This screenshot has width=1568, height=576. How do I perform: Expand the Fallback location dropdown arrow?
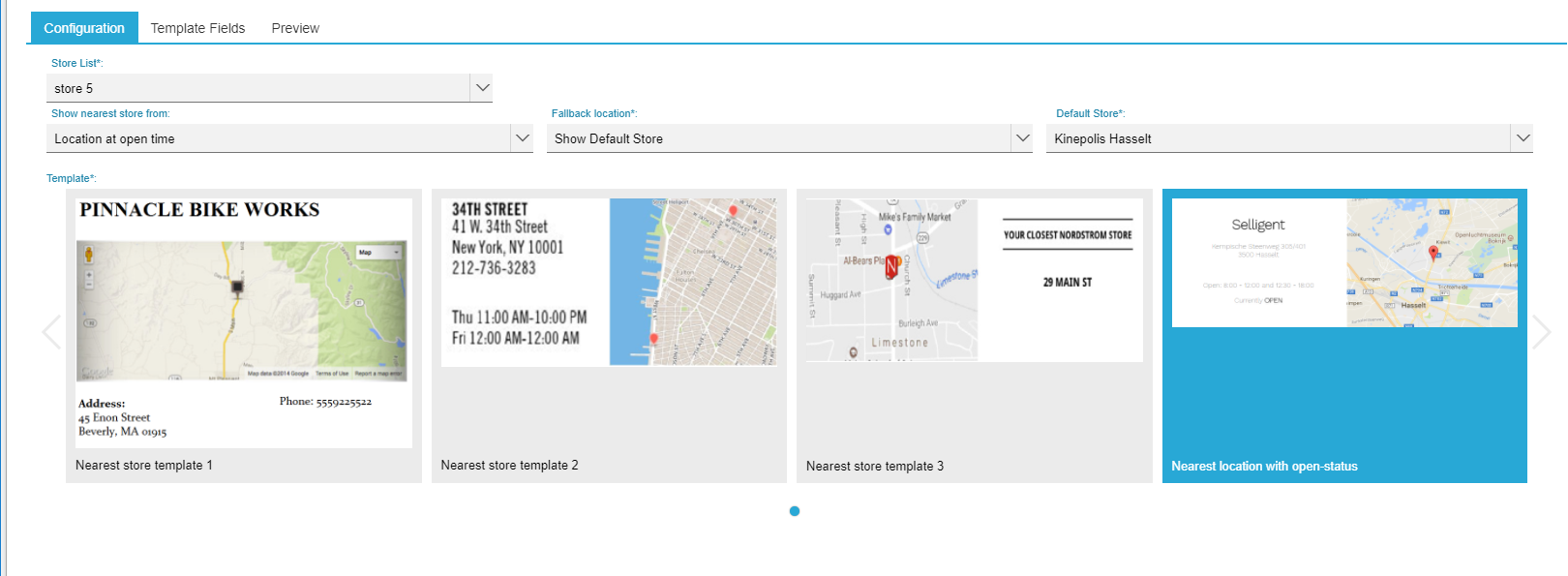pyautogui.click(x=1022, y=138)
